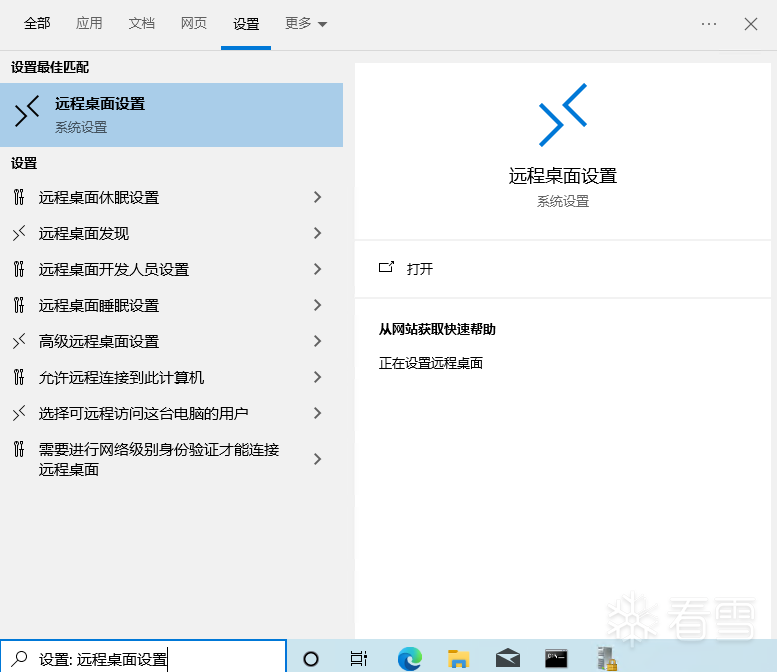The image size is (777, 672).
Task: Launch Microsoft Edge from taskbar
Action: tap(409, 659)
